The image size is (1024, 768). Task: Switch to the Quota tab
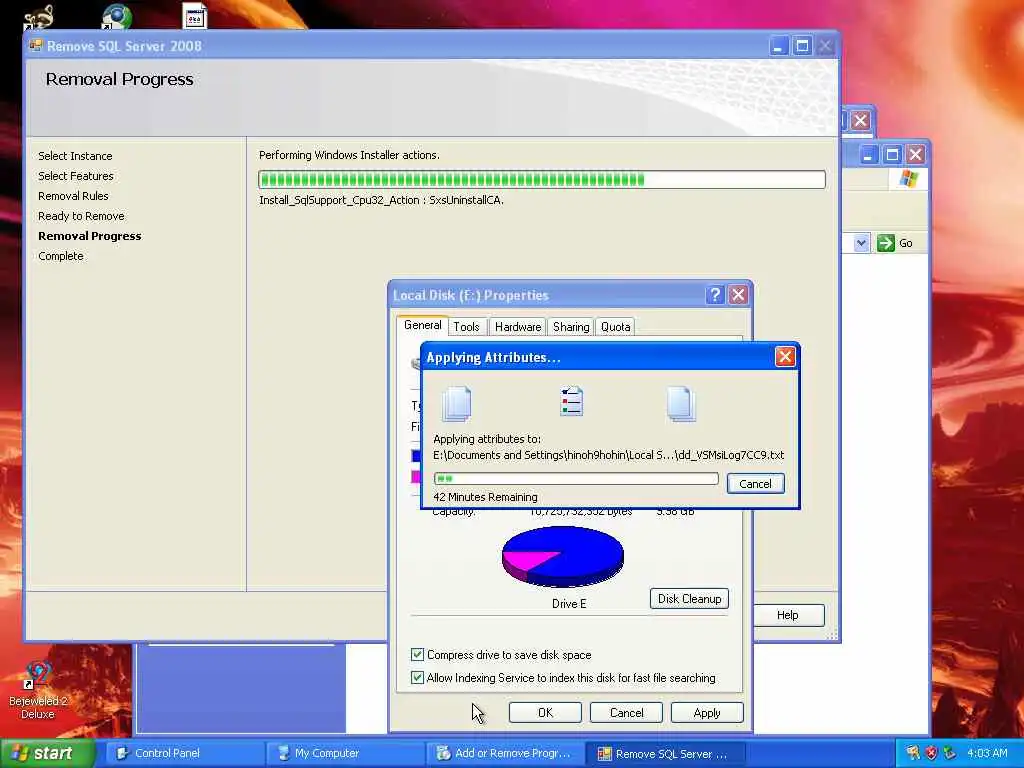click(615, 327)
